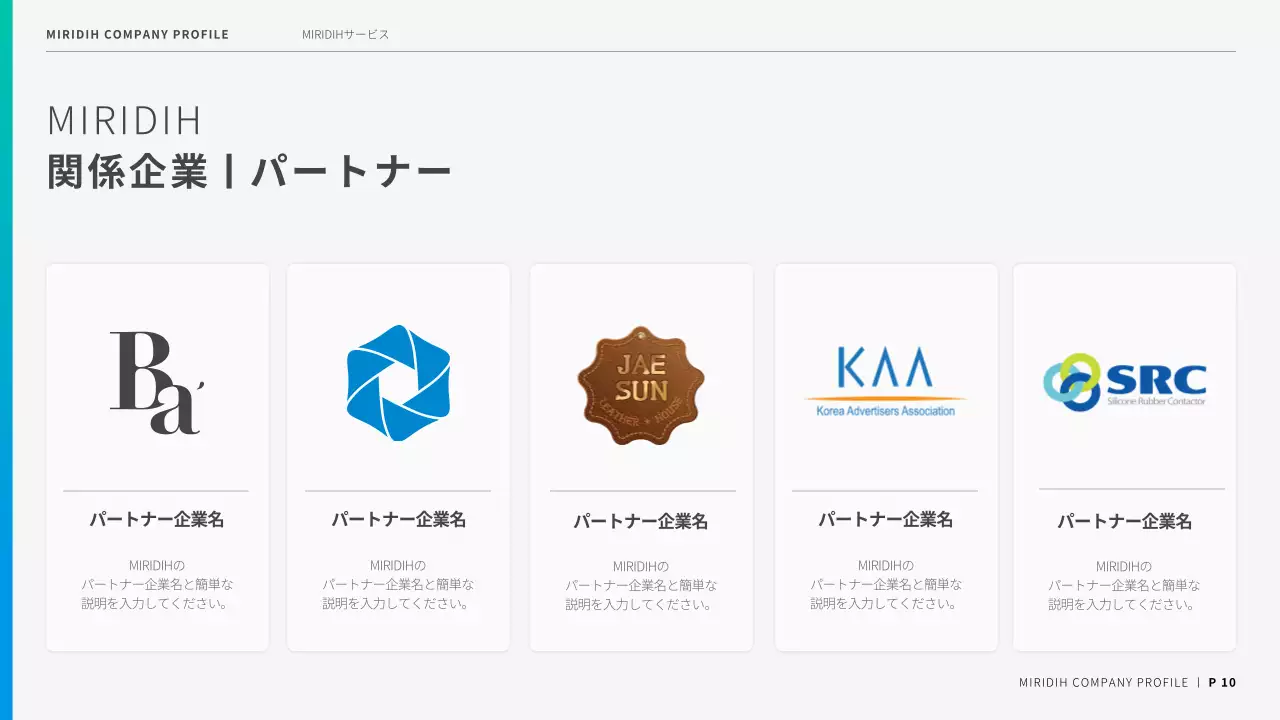1280x720 pixels.
Task: Click the shutter shape inside the hexagon logo
Action: (398, 383)
